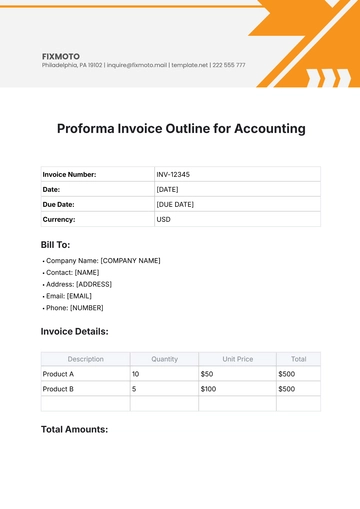This screenshot has width=360, height=509.
Task: Click the company address and contact line
Action: tap(143, 65)
